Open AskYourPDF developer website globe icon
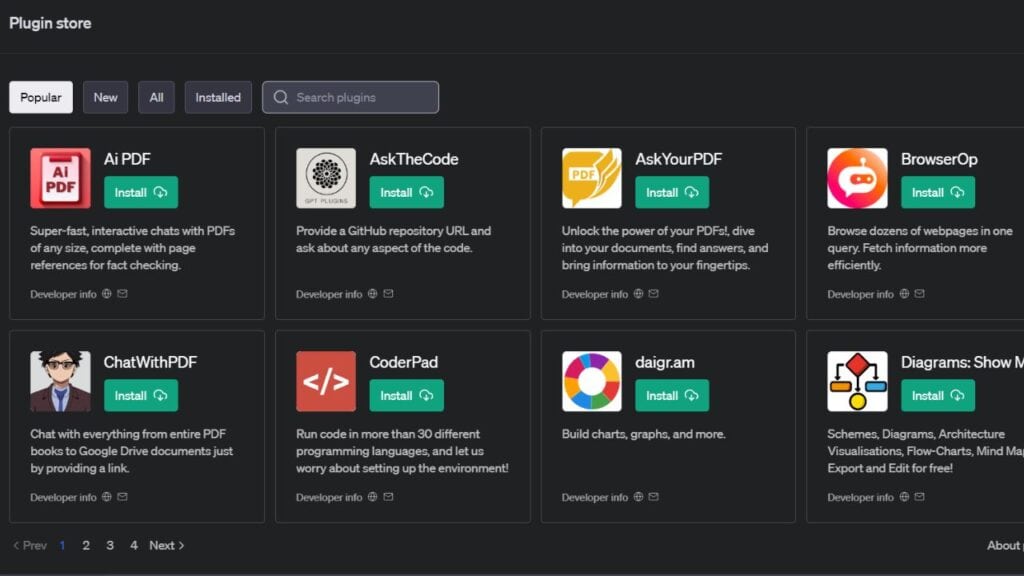The image size is (1024, 576). coord(638,294)
